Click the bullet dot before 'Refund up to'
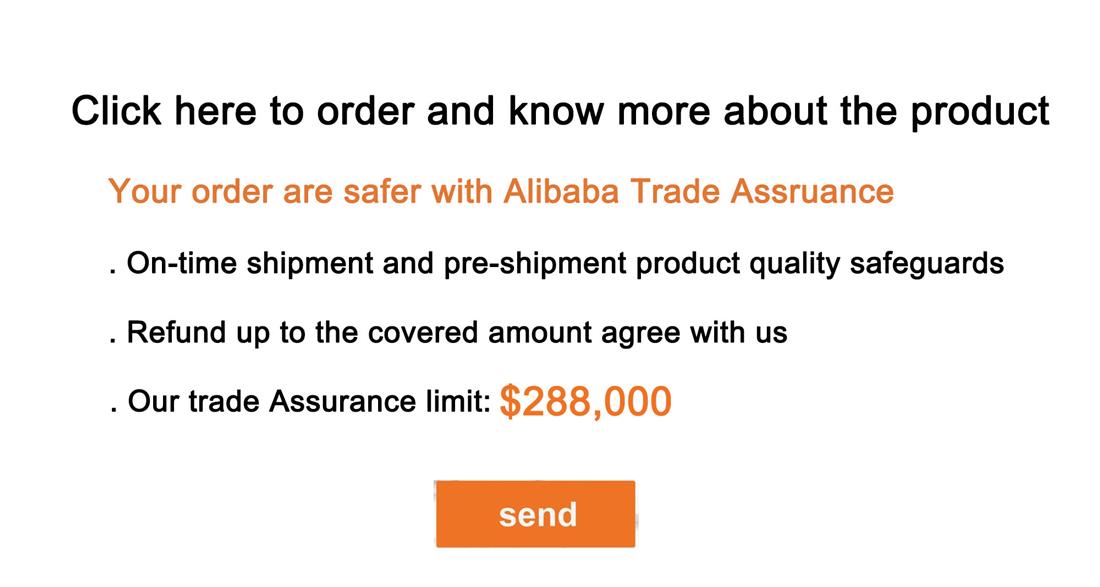The height and width of the screenshot is (587, 1100). [x=112, y=342]
